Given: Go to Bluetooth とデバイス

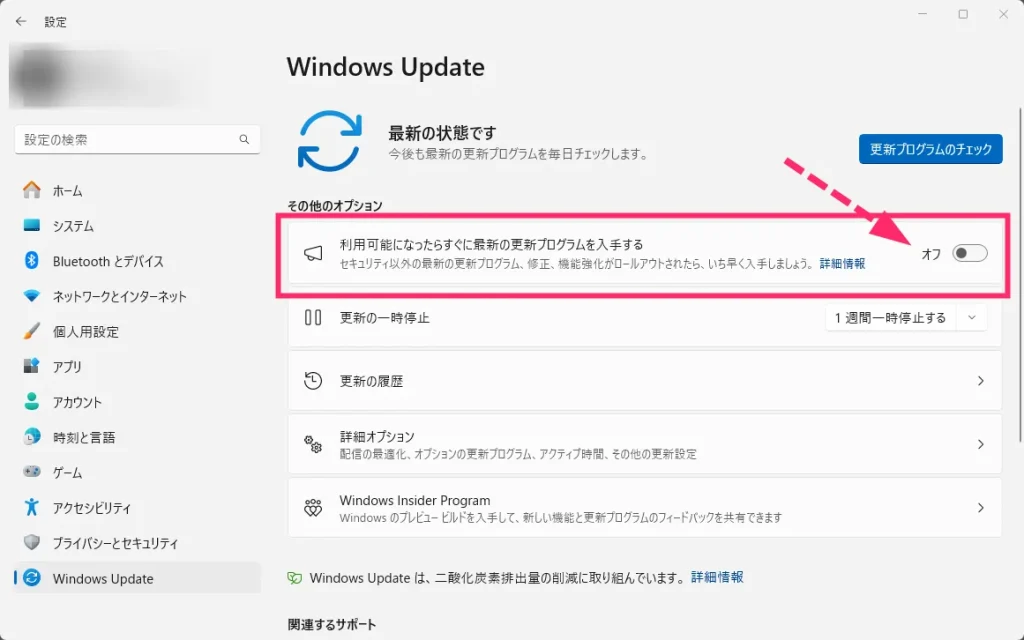Looking at the screenshot, I should coord(137,261).
